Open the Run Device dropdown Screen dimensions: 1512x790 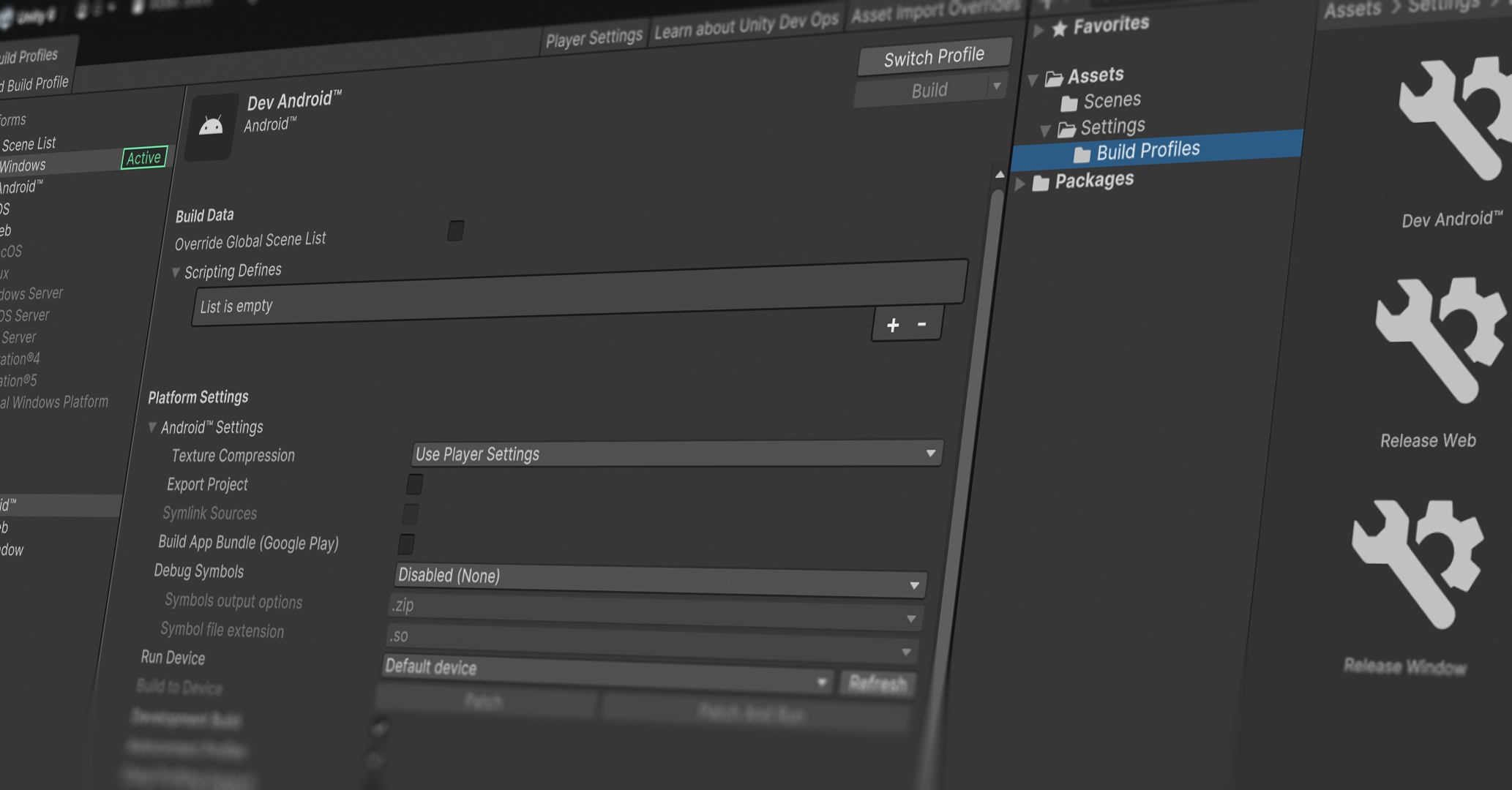coord(606,673)
